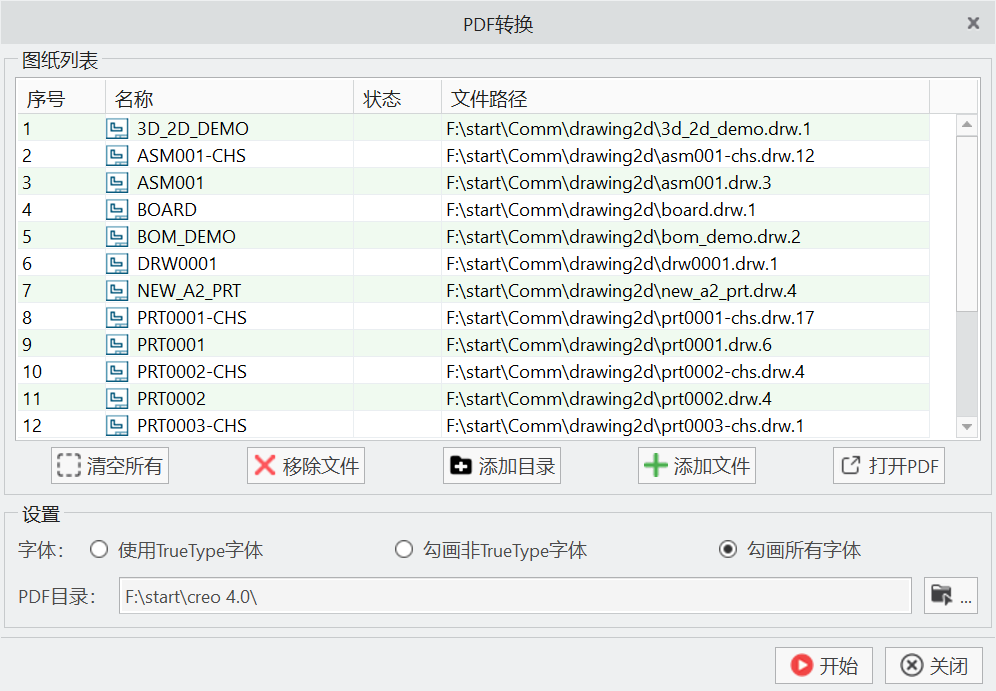Click the drawing icon next to BOARD
The image size is (996, 691).
117,210
